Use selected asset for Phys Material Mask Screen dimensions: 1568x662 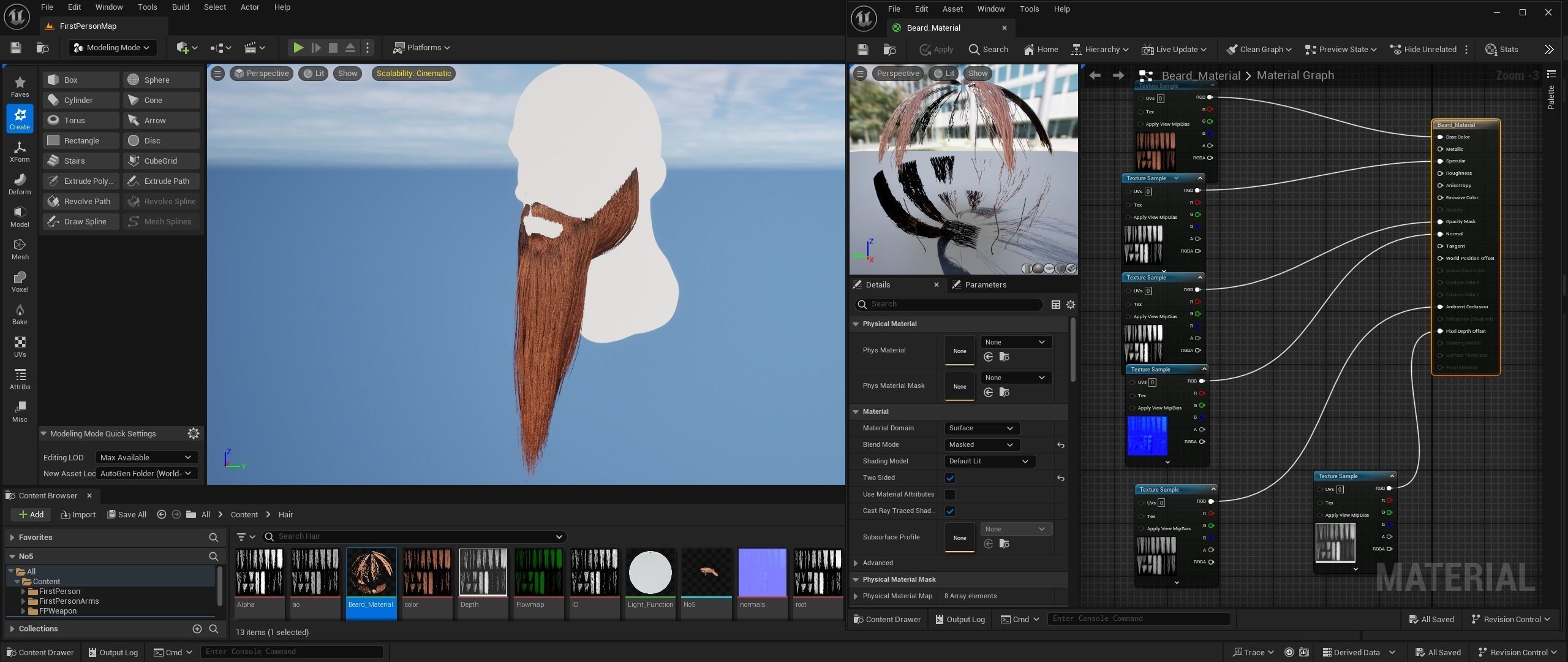[988, 392]
